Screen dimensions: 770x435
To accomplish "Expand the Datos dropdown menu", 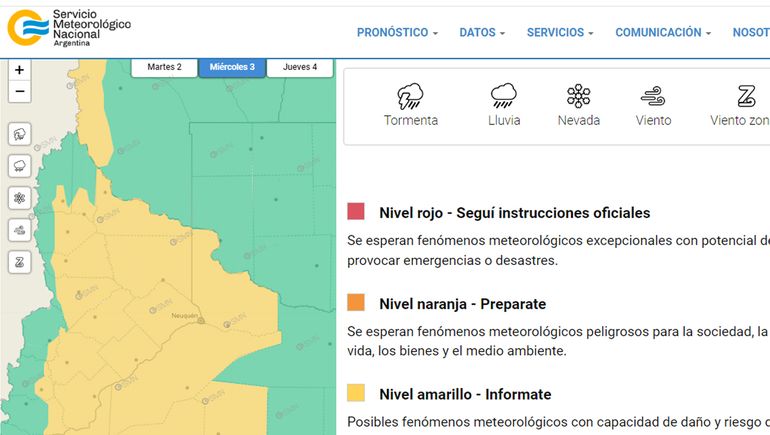I will pos(482,32).
